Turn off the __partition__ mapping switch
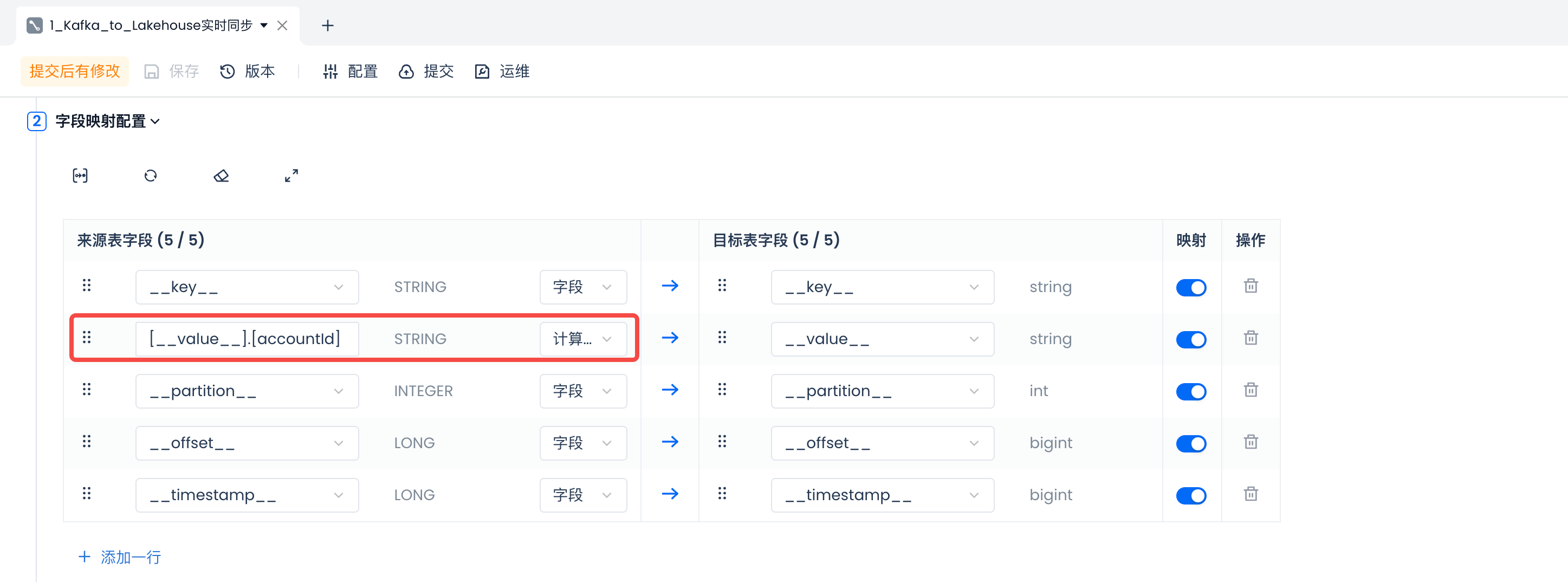1568x582 pixels. click(x=1190, y=391)
